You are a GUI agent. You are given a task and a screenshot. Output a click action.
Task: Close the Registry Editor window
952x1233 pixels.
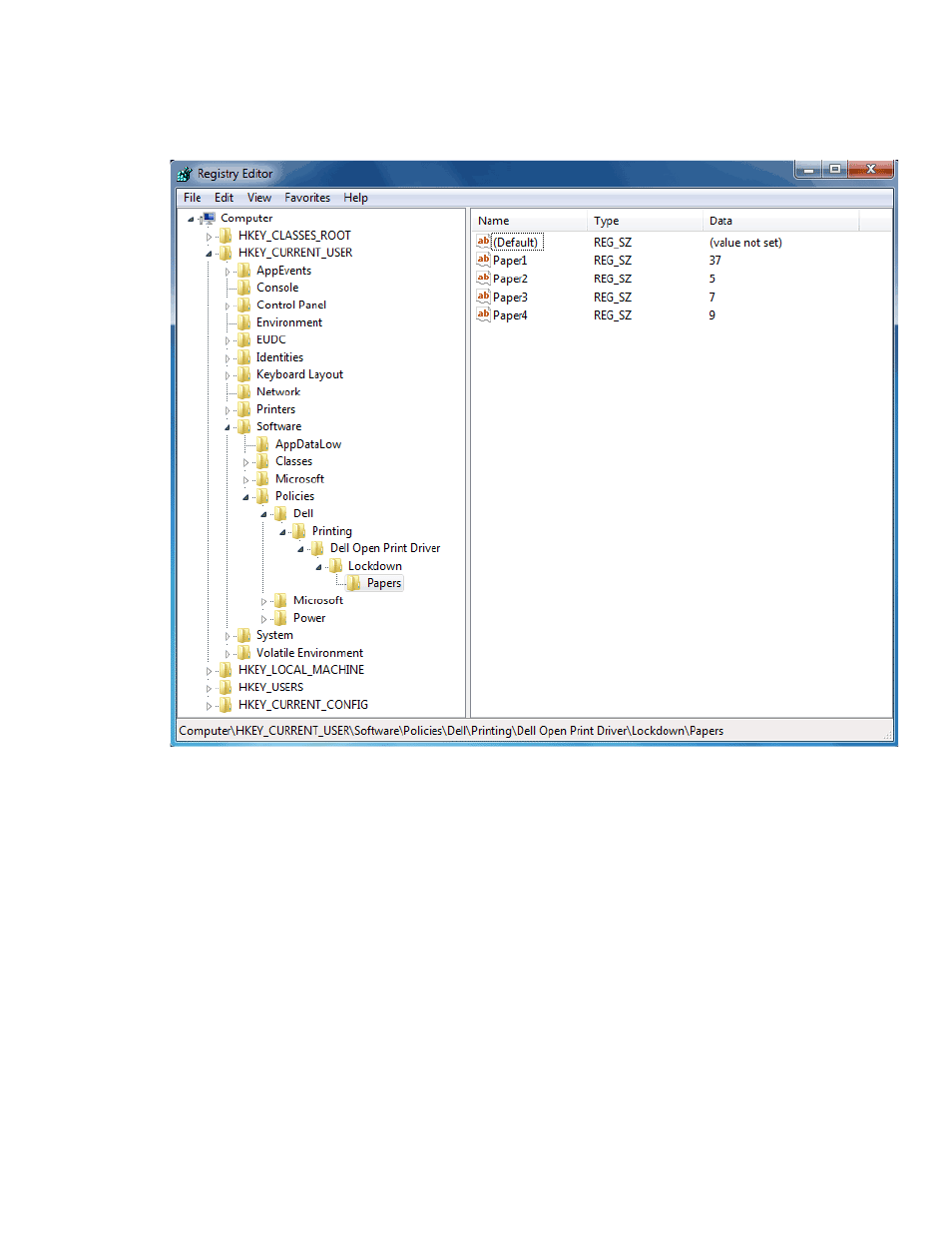point(870,170)
